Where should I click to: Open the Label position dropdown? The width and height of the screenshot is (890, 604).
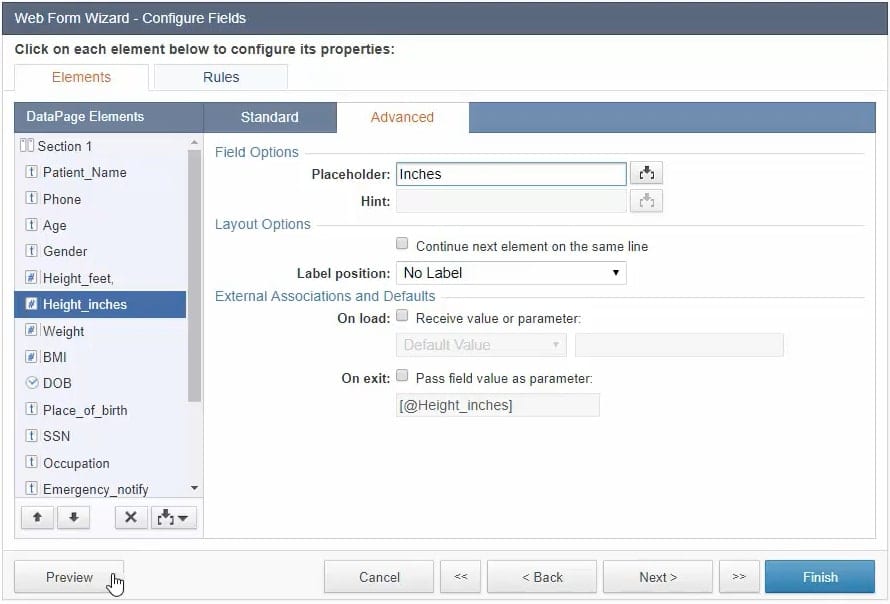pos(511,273)
